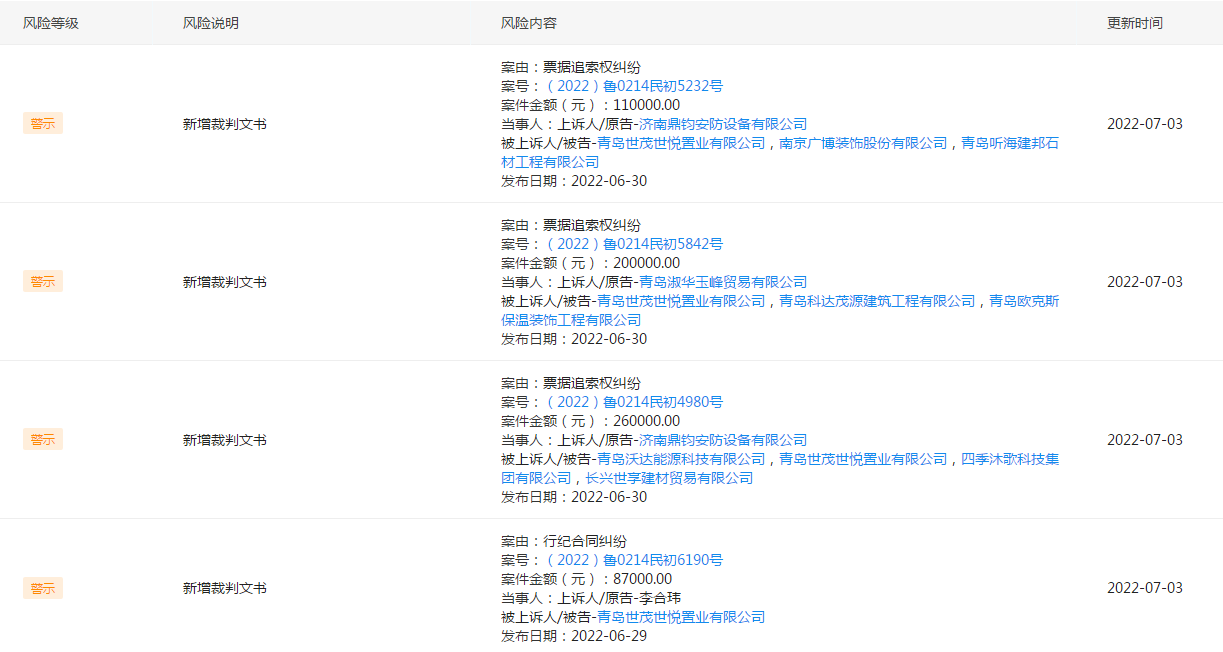Open defendant 青岛世茂世悦置业有限公司 in the 5842号 case
Image resolution: width=1223 pixels, height=652 pixels.
click(x=681, y=301)
